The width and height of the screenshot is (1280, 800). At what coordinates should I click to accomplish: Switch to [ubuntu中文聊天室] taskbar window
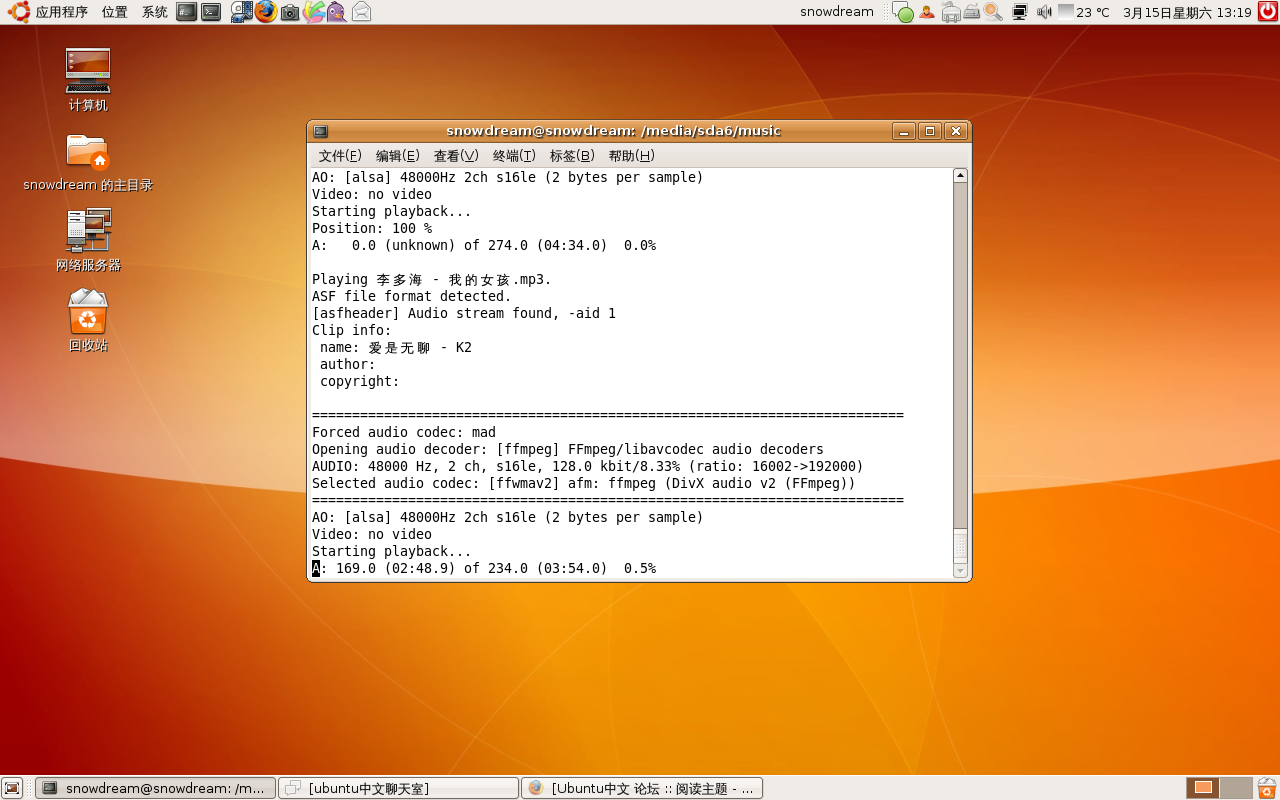point(398,788)
